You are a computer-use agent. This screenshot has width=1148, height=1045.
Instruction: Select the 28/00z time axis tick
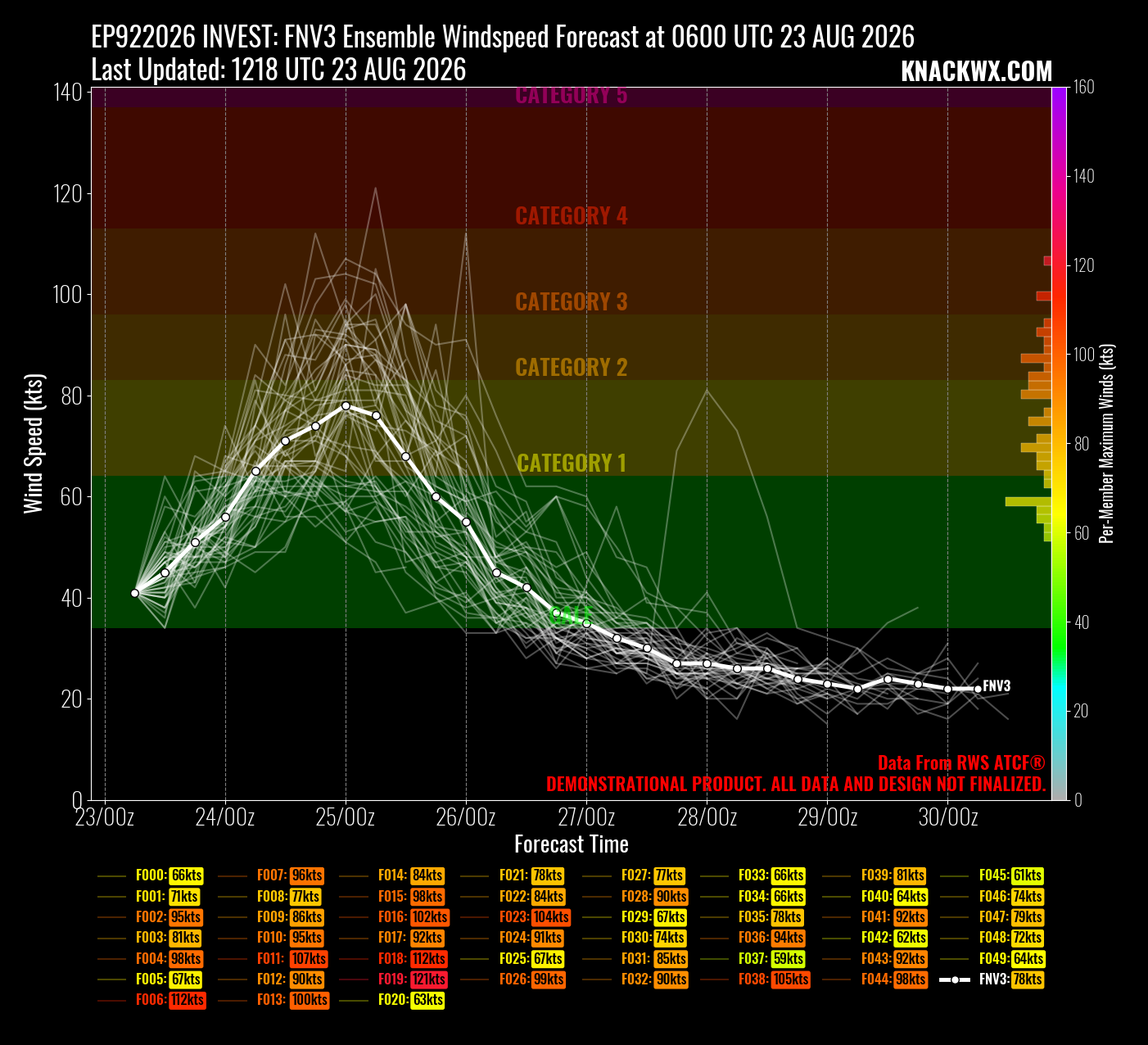(x=707, y=817)
